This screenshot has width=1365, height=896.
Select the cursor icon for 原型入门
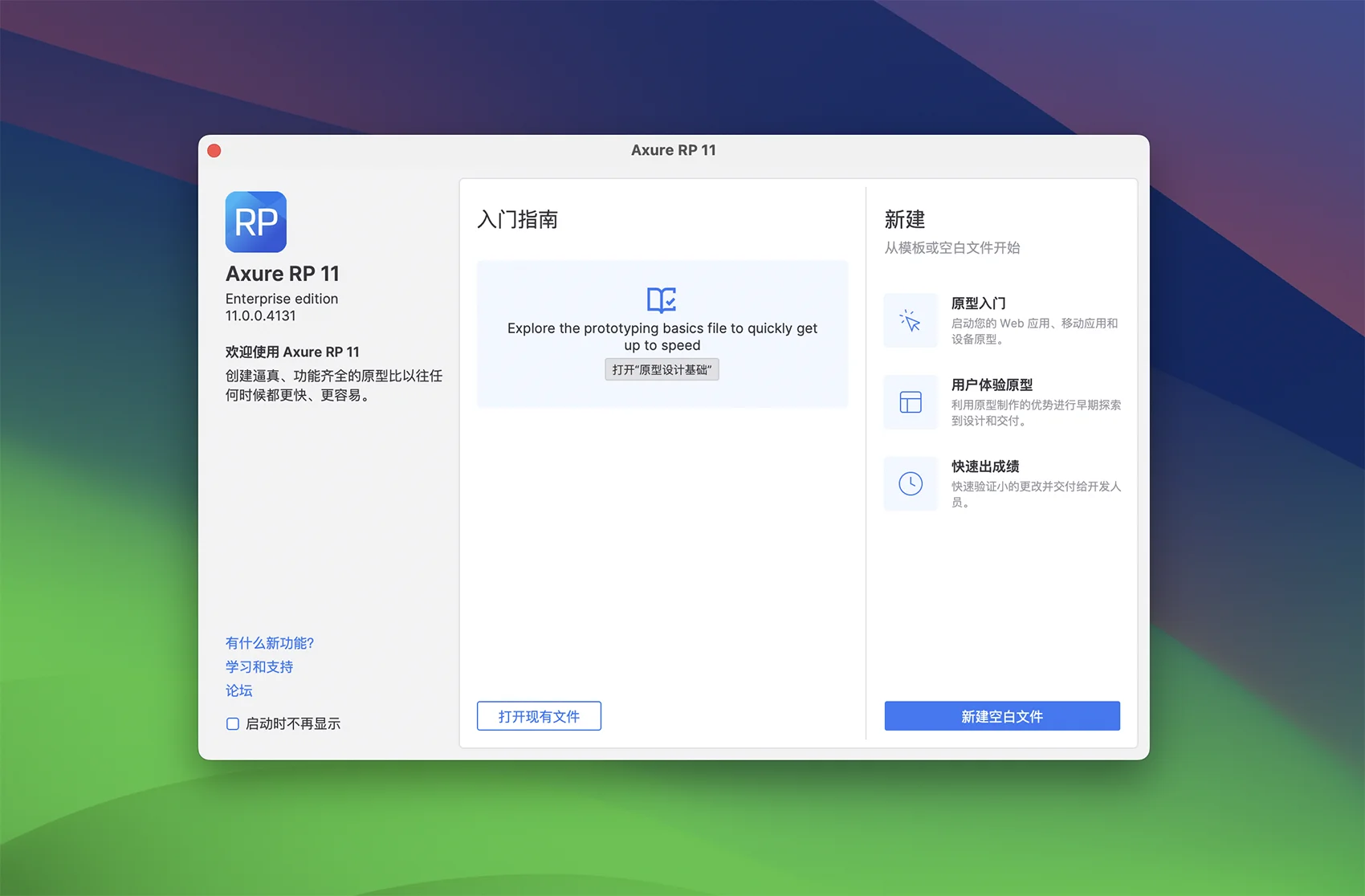point(910,320)
